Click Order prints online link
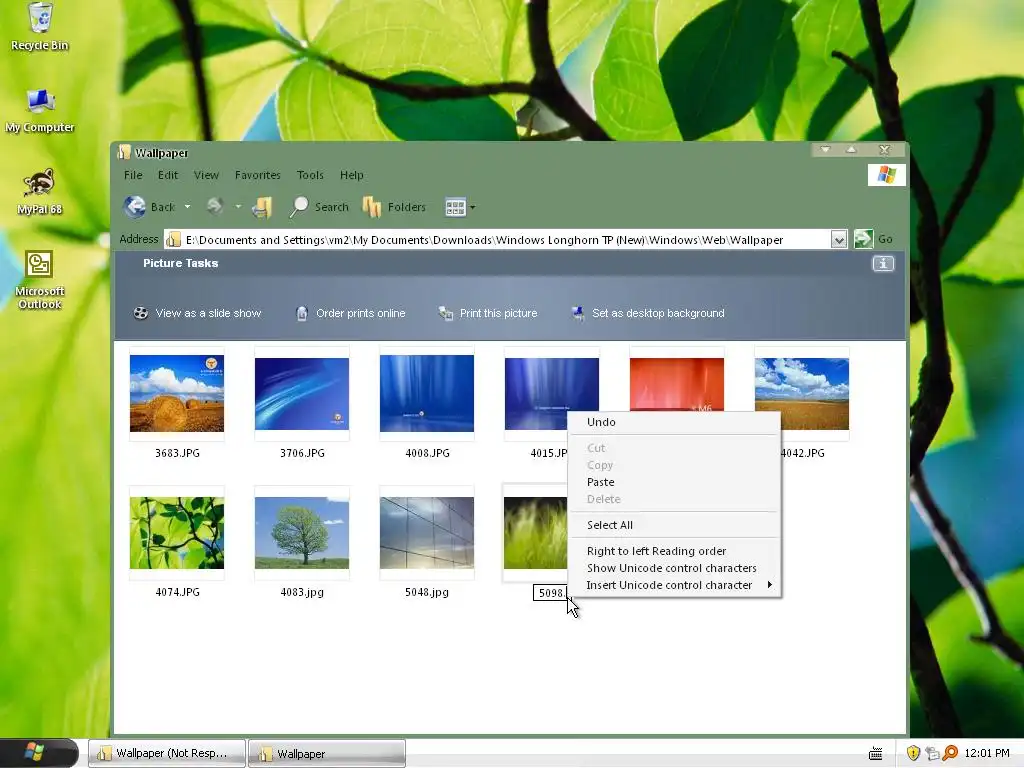 [360, 313]
